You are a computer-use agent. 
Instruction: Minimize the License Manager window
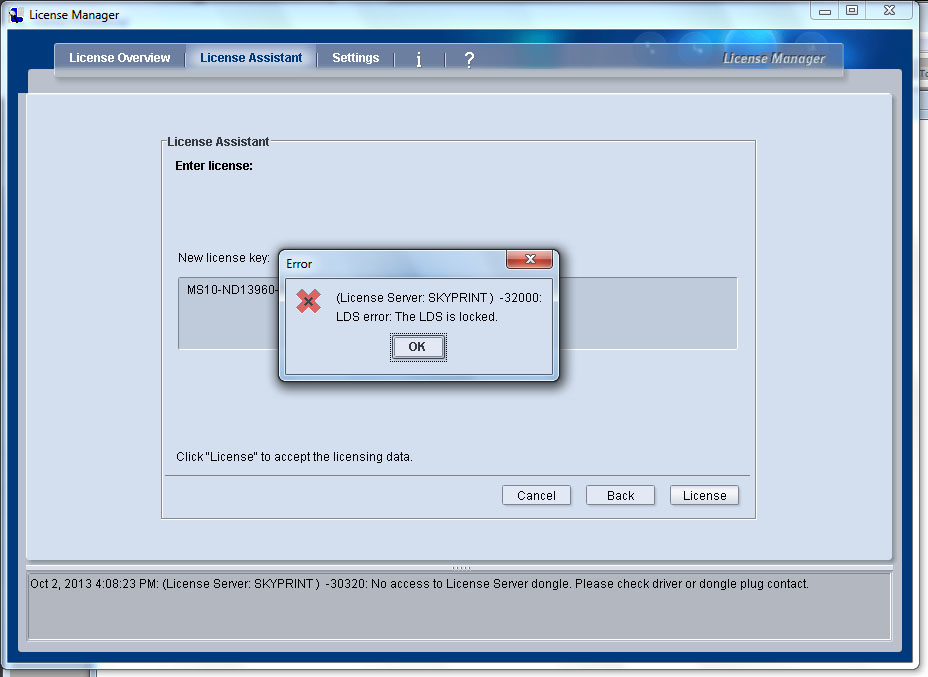point(824,11)
